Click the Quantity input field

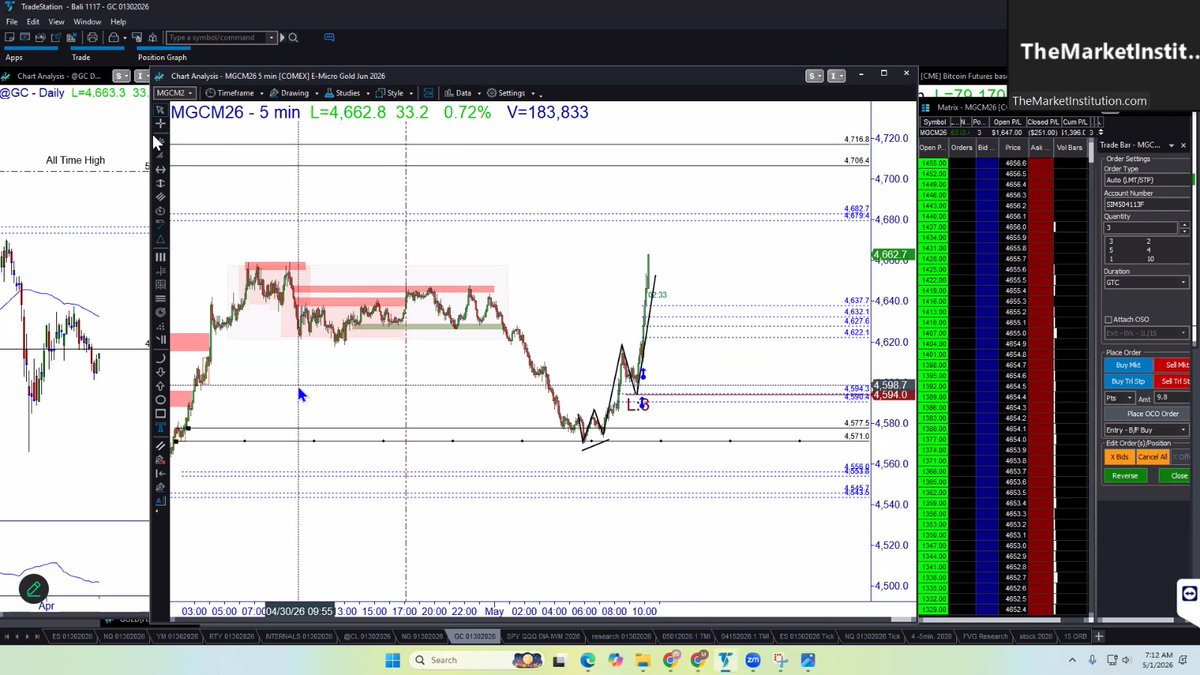coord(1141,228)
